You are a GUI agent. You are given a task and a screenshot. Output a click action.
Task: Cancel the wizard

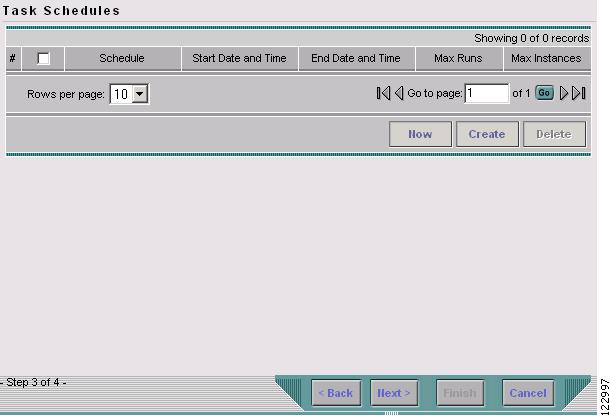pos(528,393)
